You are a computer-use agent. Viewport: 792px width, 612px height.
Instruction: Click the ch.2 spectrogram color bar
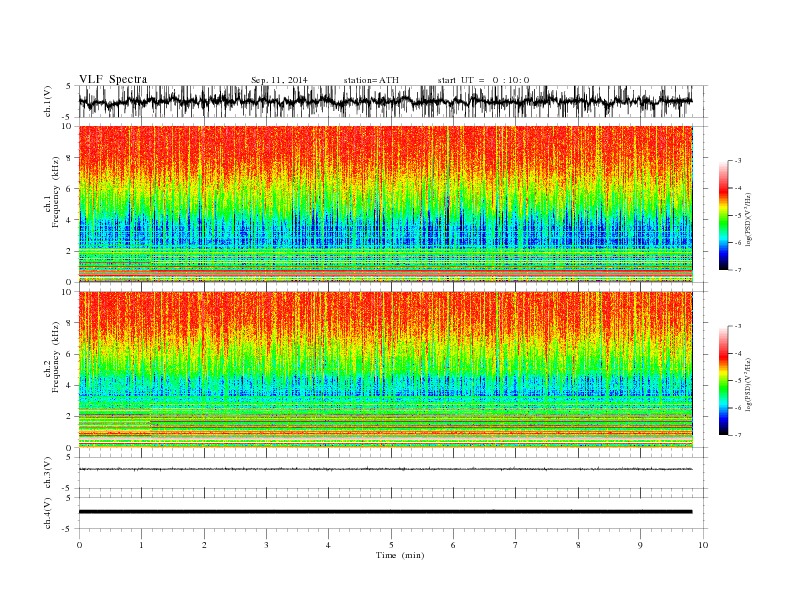click(724, 380)
